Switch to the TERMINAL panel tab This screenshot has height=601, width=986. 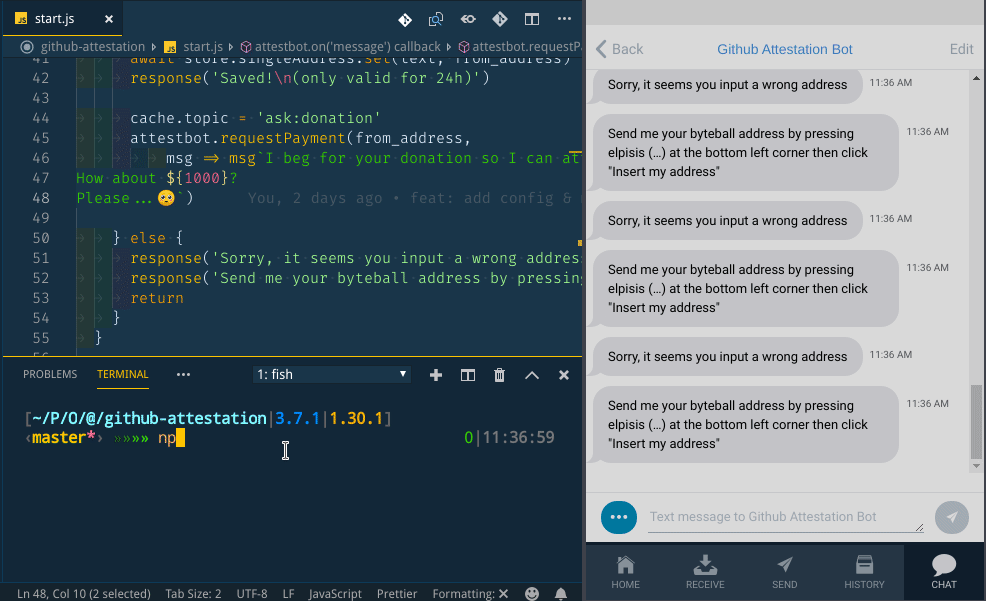tap(123, 374)
